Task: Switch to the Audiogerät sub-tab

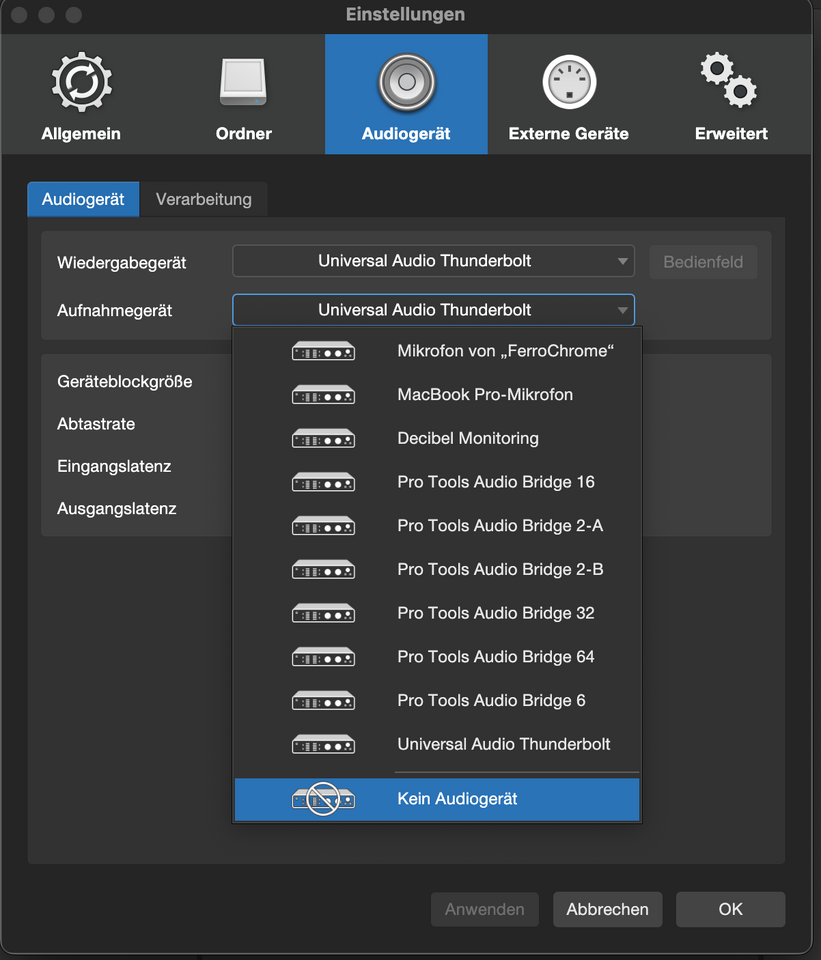Action: pos(83,200)
